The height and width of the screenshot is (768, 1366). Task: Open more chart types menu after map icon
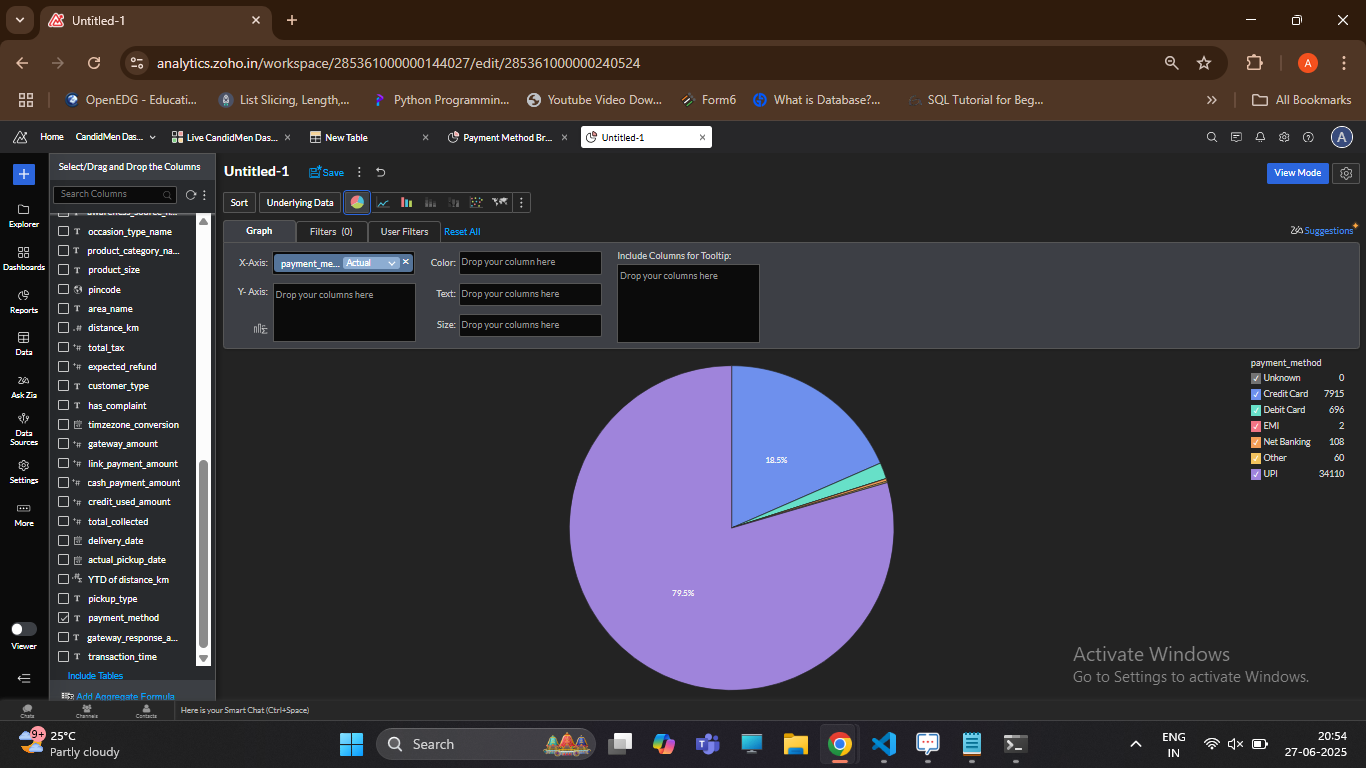tap(521, 203)
